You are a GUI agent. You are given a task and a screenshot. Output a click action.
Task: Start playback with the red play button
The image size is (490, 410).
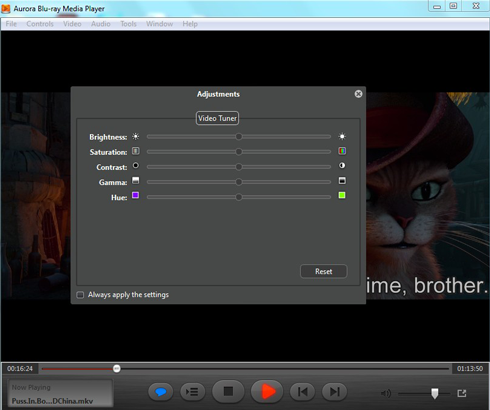click(x=267, y=391)
